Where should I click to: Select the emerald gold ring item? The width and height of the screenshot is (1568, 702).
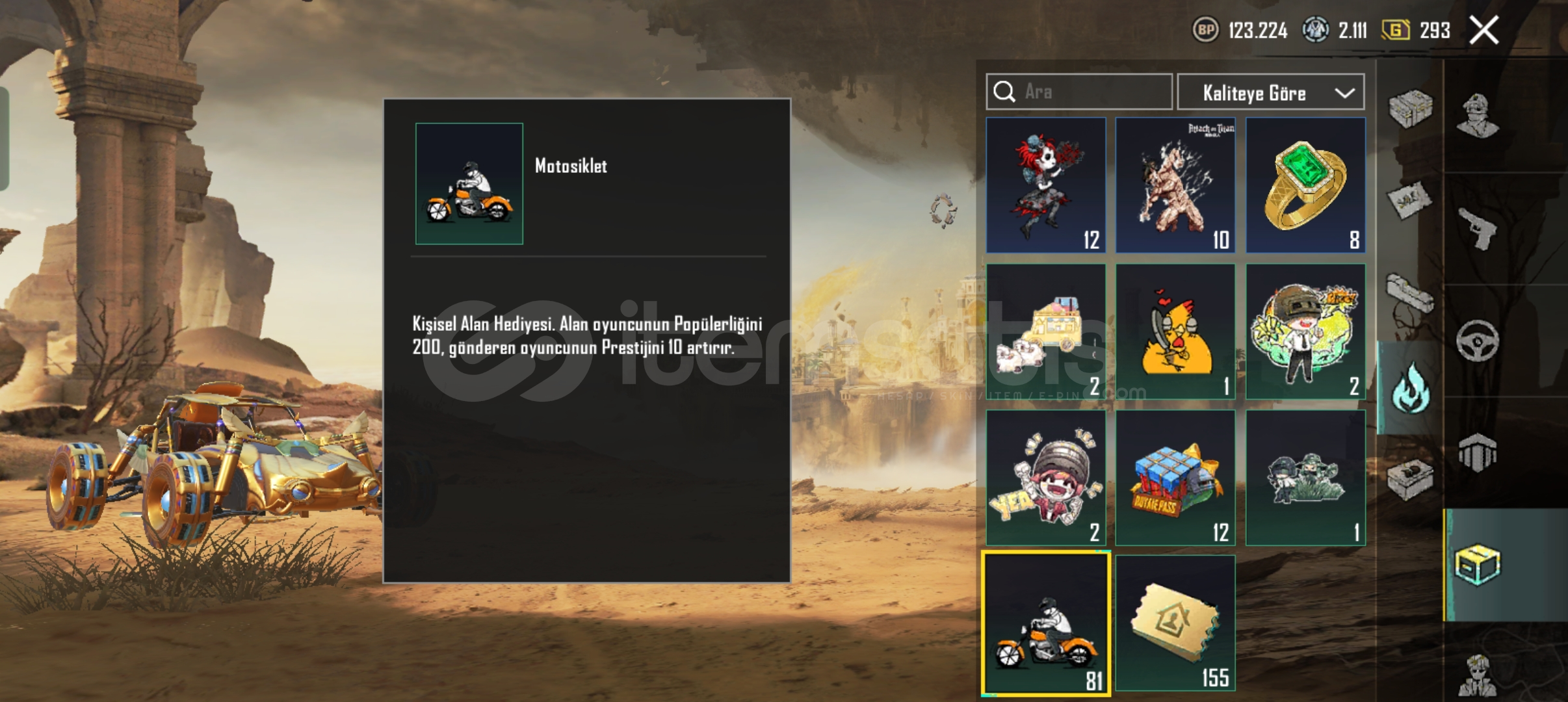1305,185
